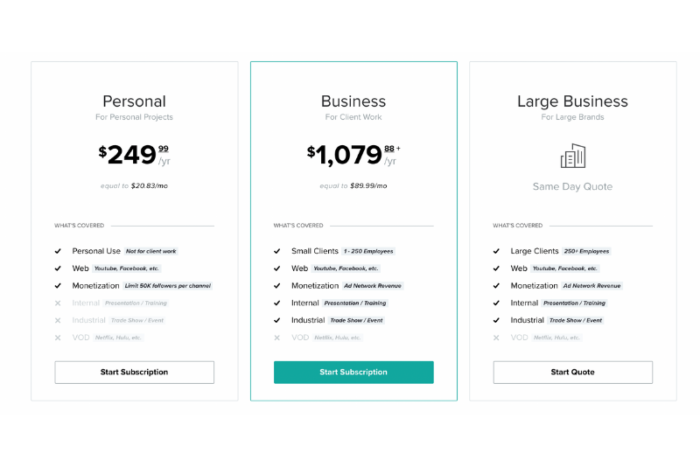Click teal Start Subscription in Business plan
Screen dimensions: 700x467
coord(354,372)
